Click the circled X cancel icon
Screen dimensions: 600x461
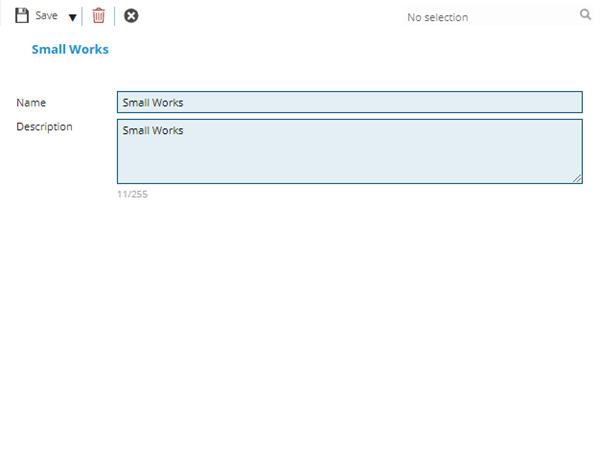coord(131,16)
